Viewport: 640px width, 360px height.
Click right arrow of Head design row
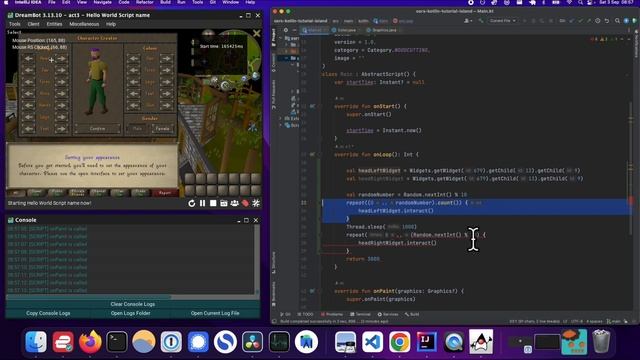[x=61, y=59]
